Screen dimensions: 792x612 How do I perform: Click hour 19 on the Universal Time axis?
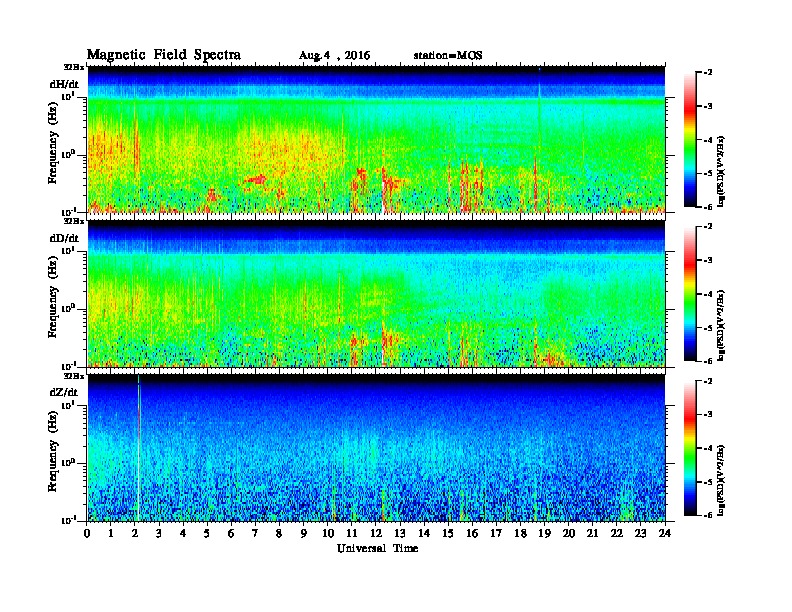point(544,534)
